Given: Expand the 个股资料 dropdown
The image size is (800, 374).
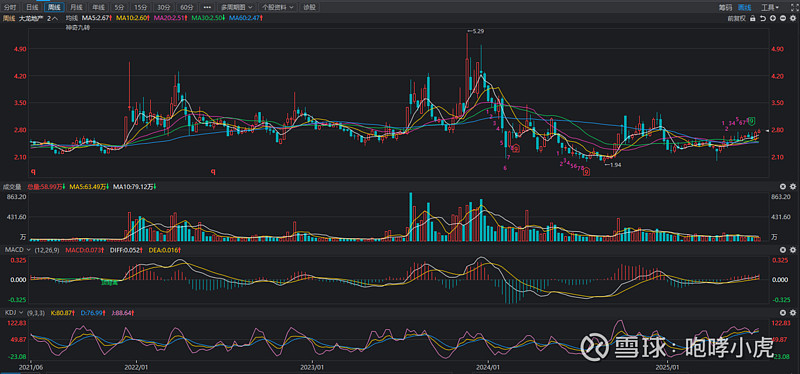Looking at the screenshot, I should tap(279, 8).
